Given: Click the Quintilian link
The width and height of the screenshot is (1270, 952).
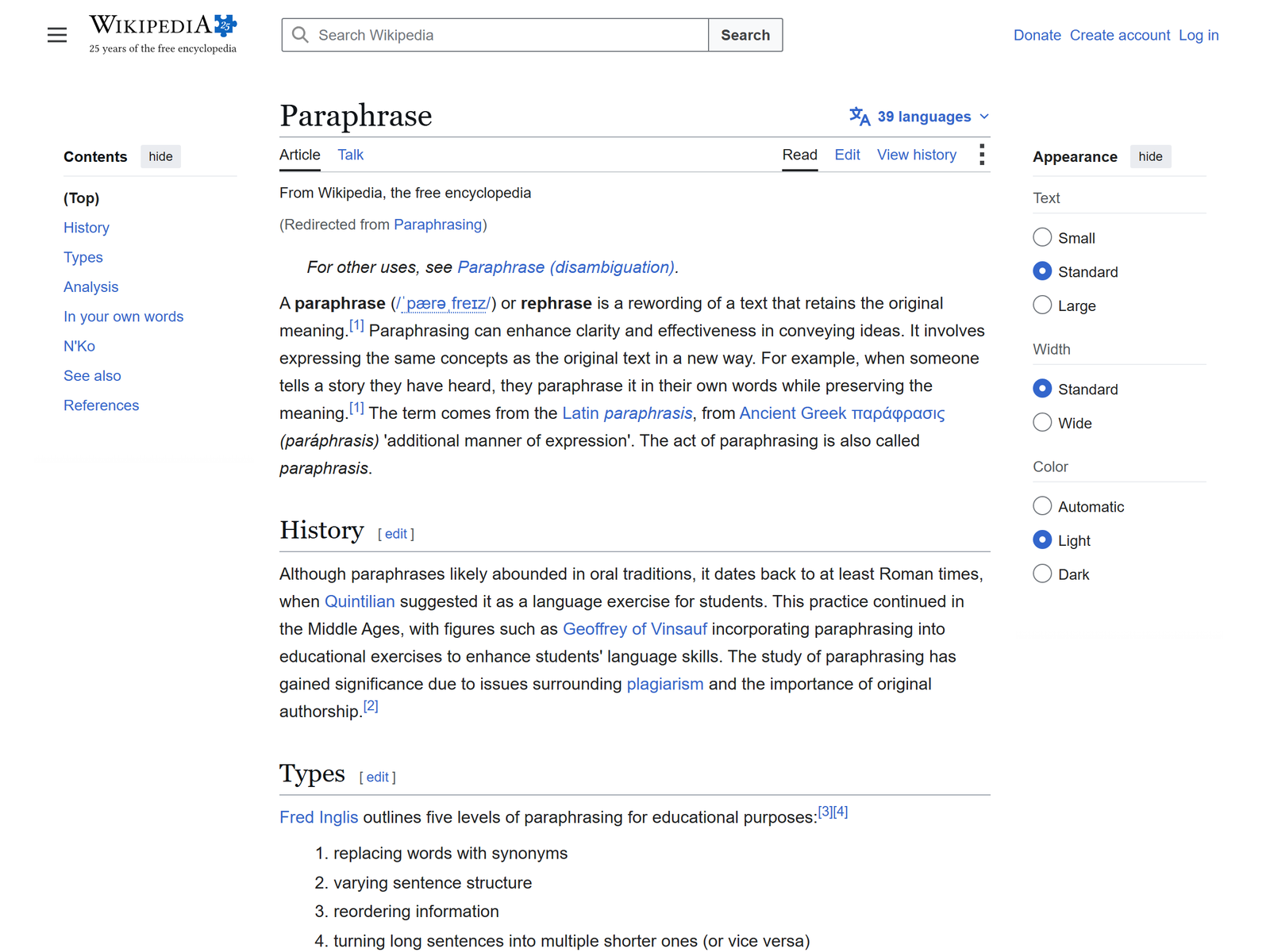Looking at the screenshot, I should tap(360, 601).
